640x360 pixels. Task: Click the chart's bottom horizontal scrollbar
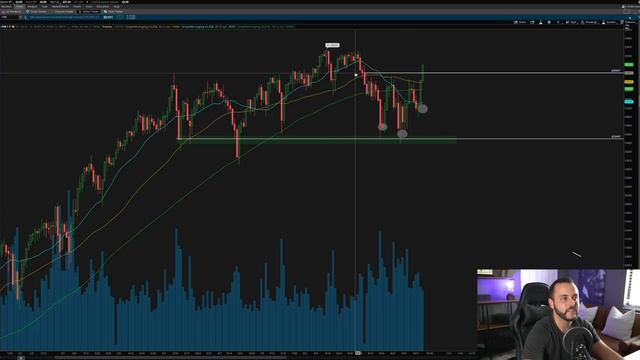(x=171, y=358)
